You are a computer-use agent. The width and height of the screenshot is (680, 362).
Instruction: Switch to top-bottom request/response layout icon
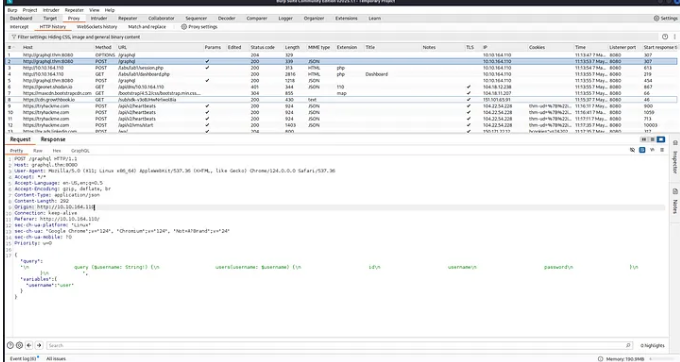point(652,140)
